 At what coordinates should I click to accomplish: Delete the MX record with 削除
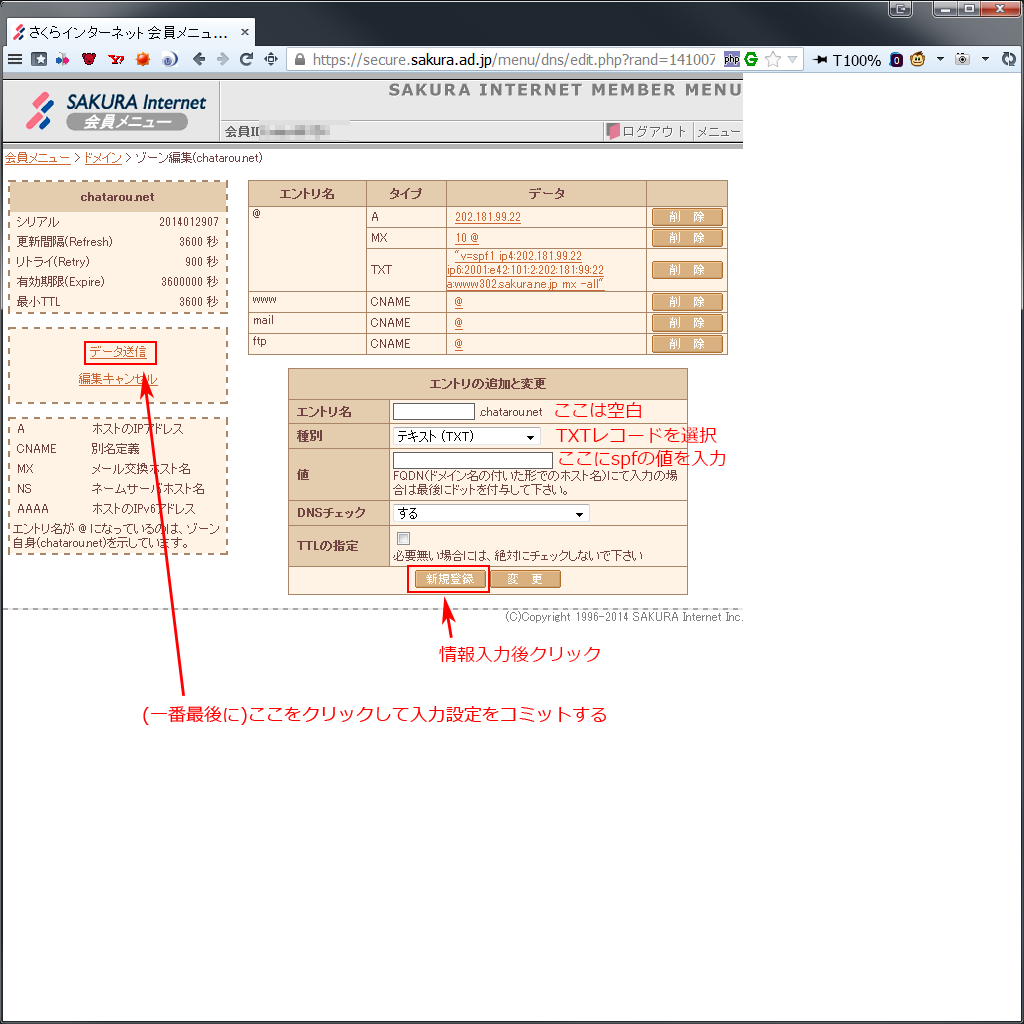coord(687,238)
